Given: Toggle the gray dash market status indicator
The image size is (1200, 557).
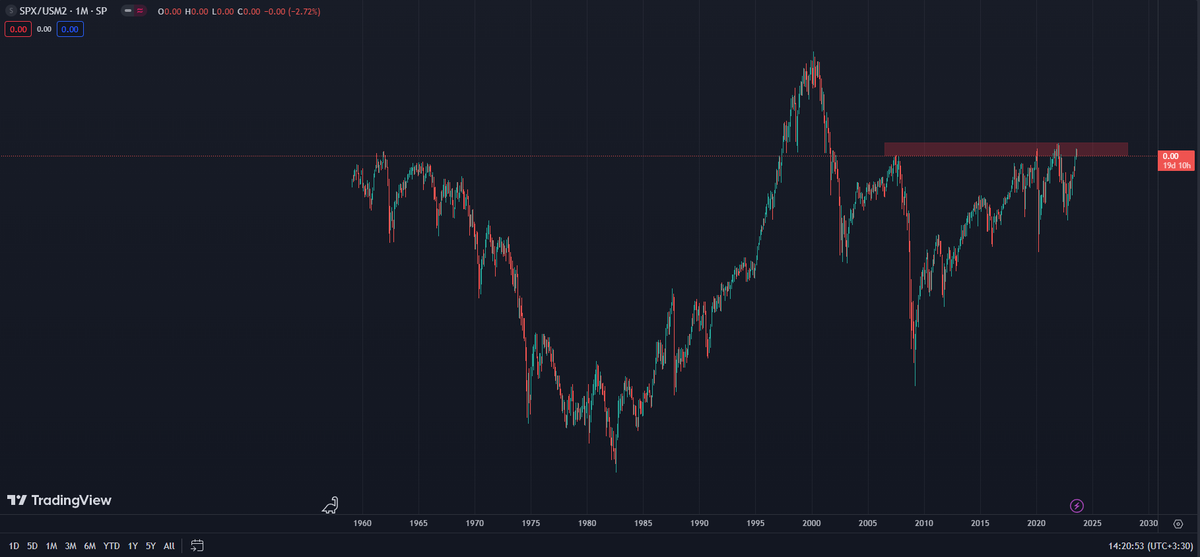Looking at the screenshot, I should [x=127, y=11].
